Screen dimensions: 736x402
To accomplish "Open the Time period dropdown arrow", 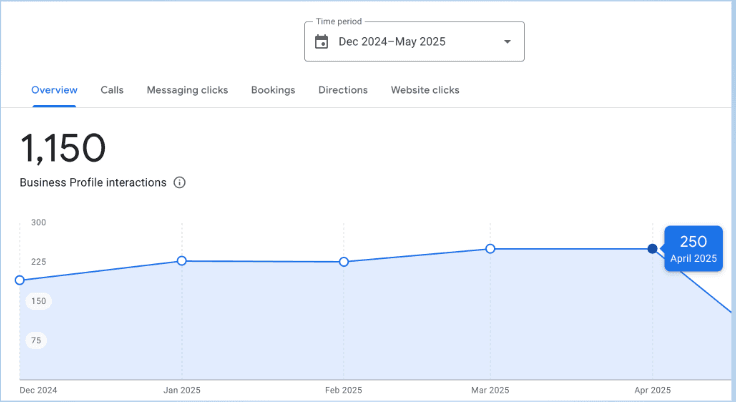I will coord(507,42).
